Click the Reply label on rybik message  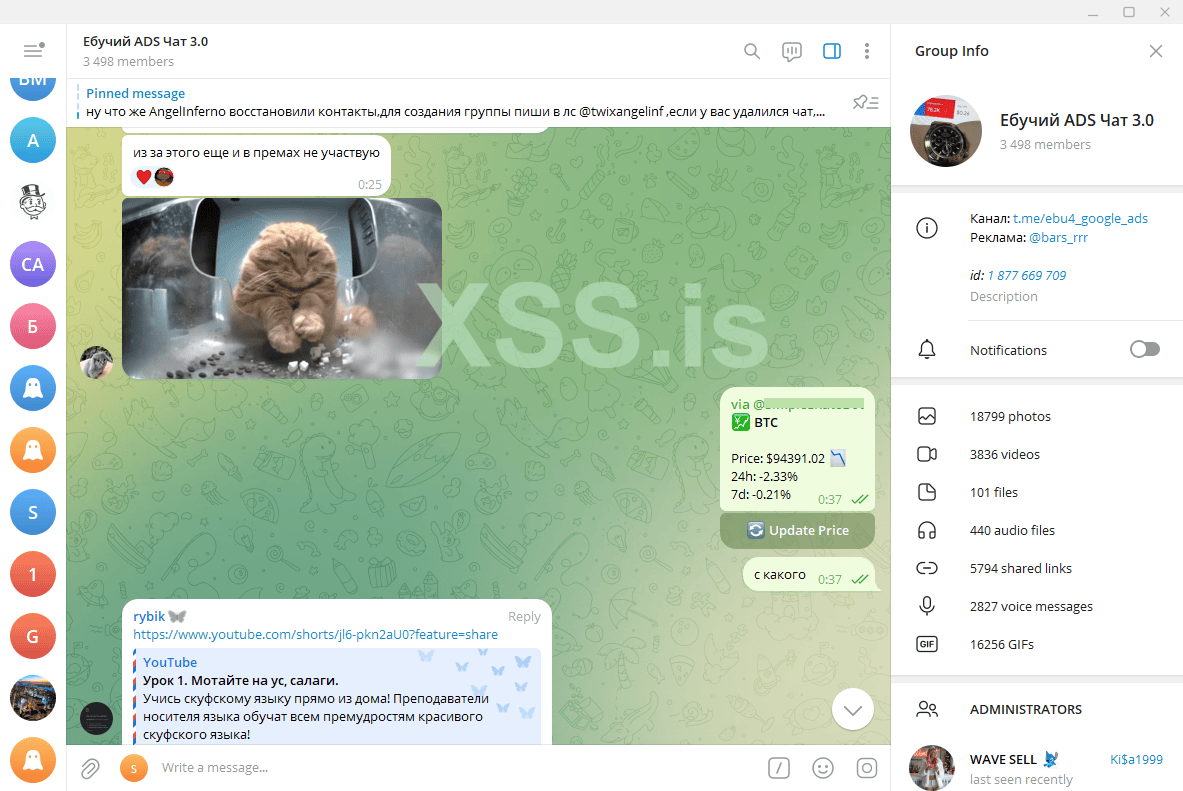(524, 617)
